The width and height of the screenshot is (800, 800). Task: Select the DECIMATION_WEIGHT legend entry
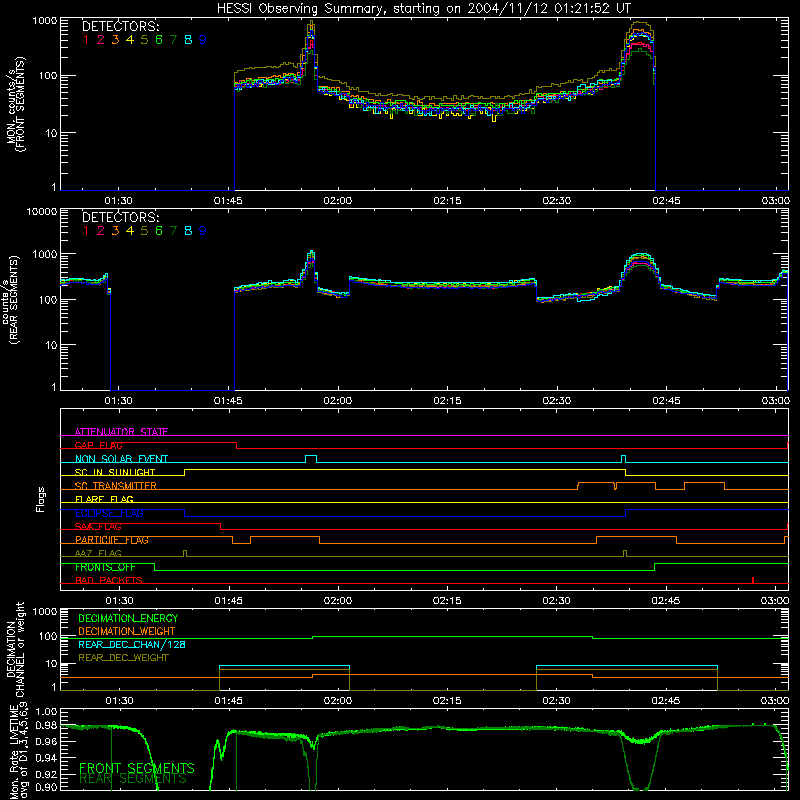tap(127, 631)
